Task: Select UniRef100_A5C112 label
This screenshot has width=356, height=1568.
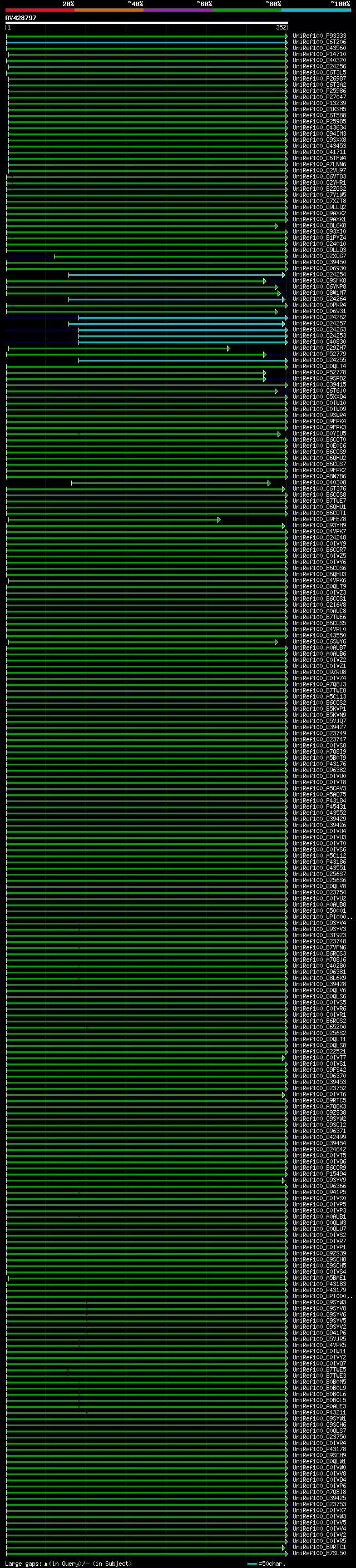Action: pyautogui.click(x=319, y=856)
